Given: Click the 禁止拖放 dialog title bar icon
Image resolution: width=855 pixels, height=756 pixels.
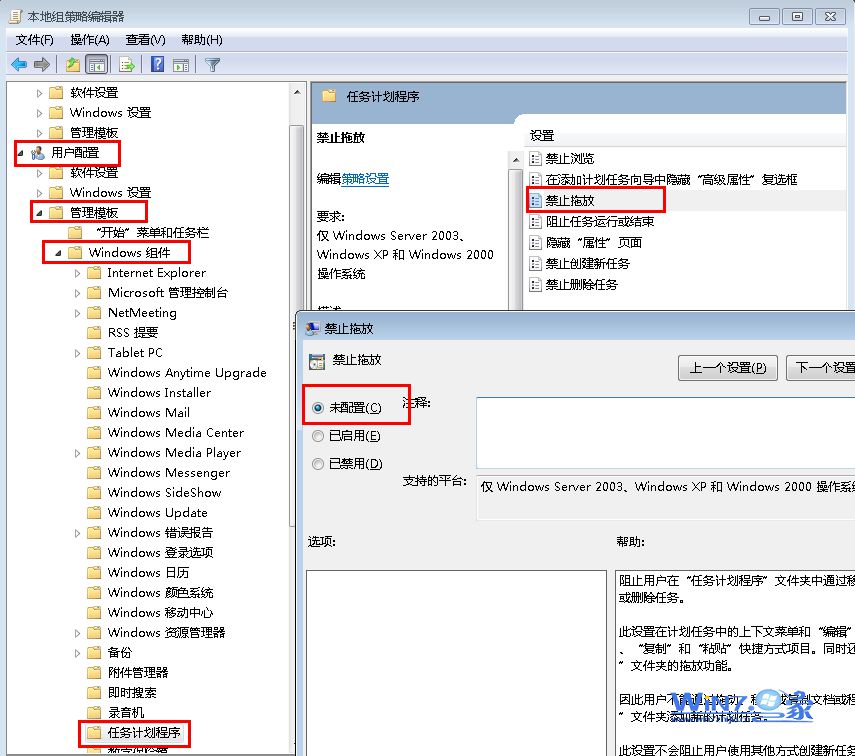Looking at the screenshot, I should [x=312, y=328].
